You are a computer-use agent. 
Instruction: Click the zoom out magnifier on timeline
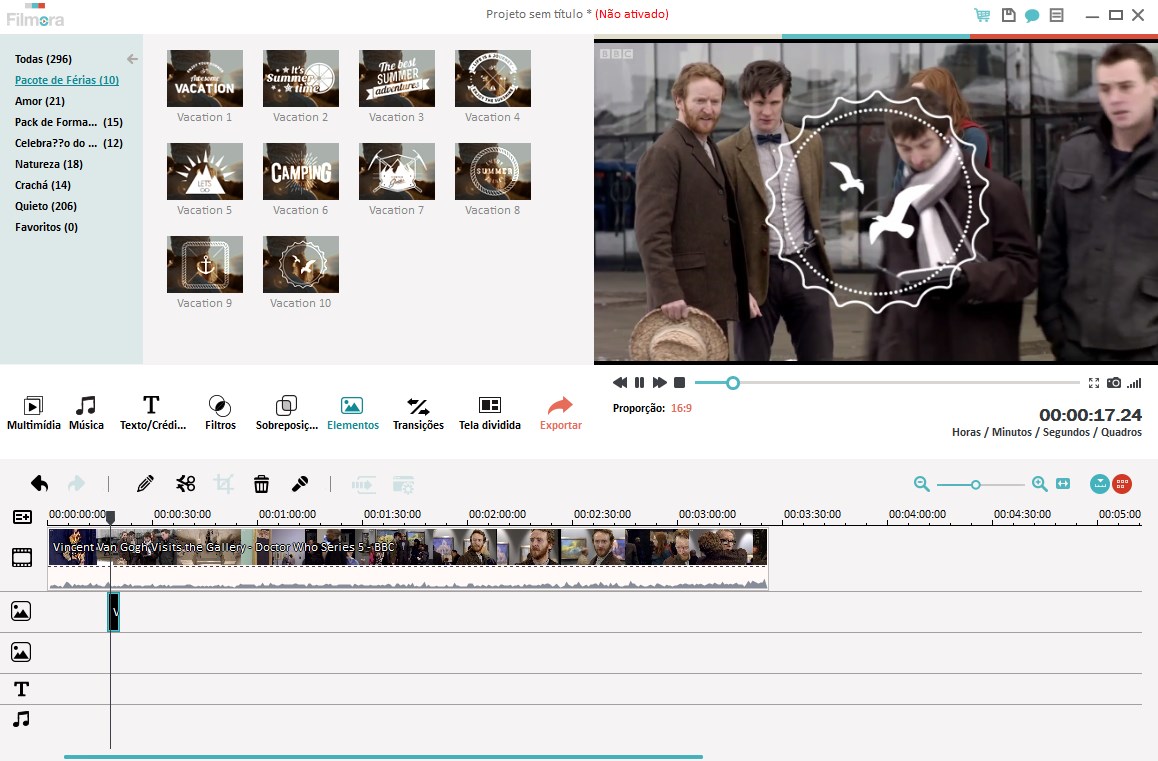[x=921, y=484]
